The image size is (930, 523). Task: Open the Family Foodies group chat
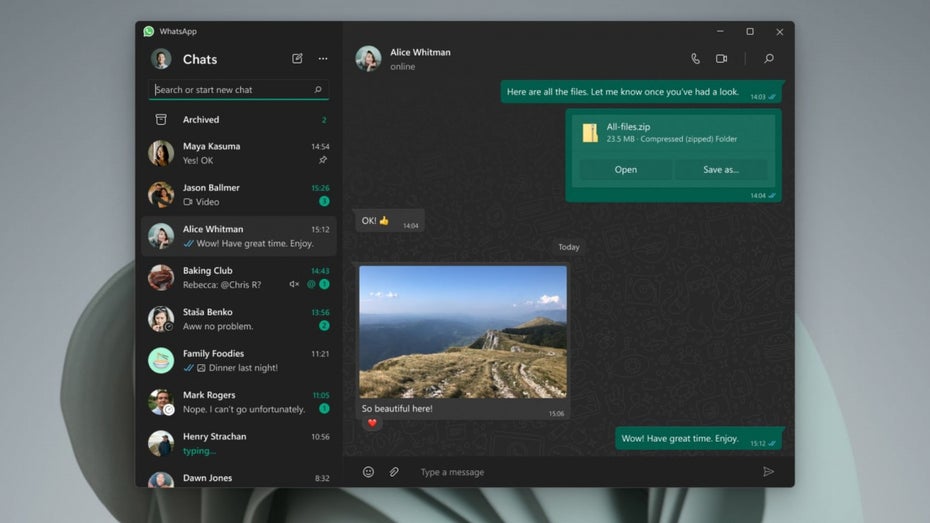click(238, 360)
